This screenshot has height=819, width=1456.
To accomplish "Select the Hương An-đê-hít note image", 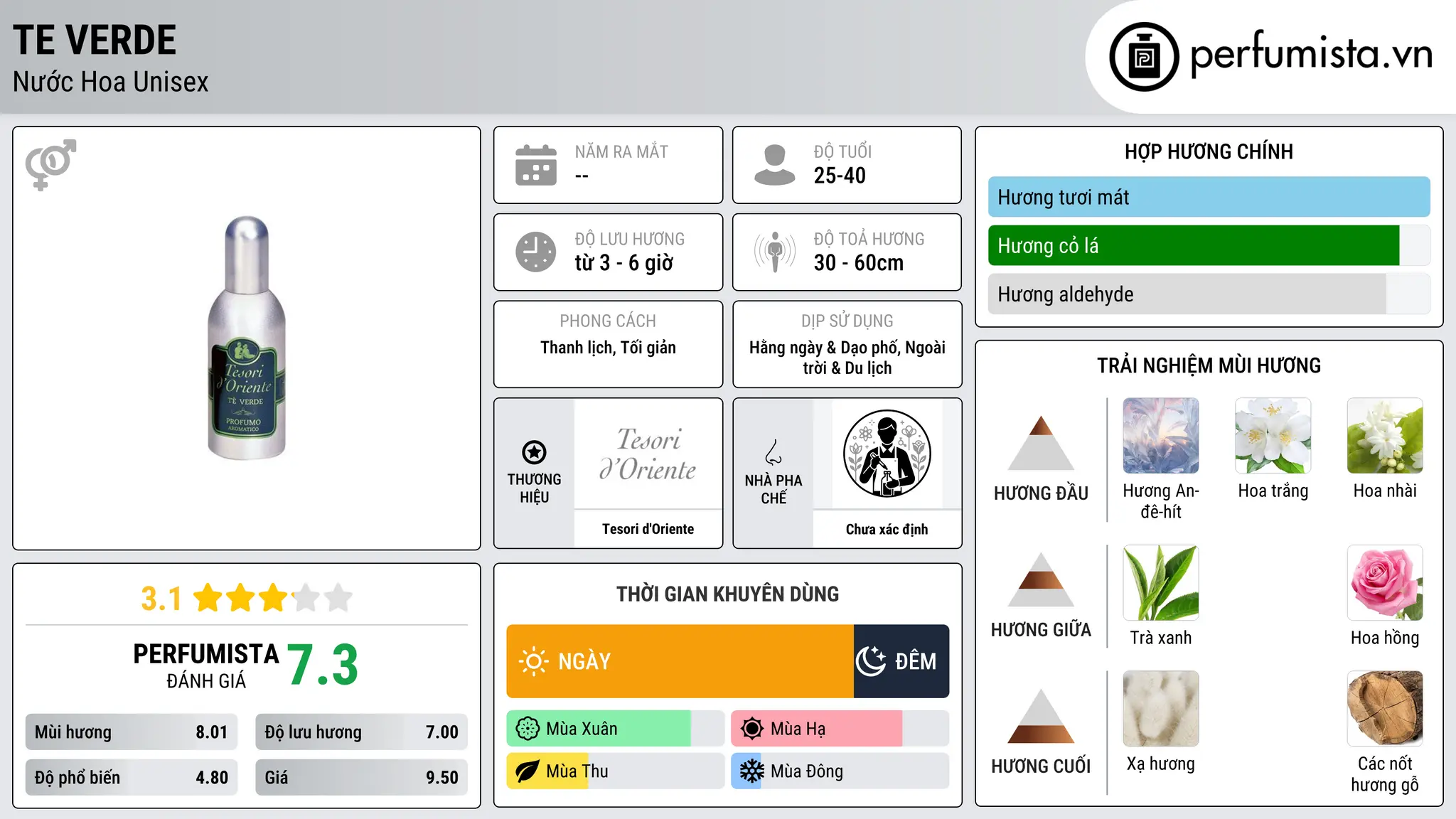I will [x=1161, y=436].
